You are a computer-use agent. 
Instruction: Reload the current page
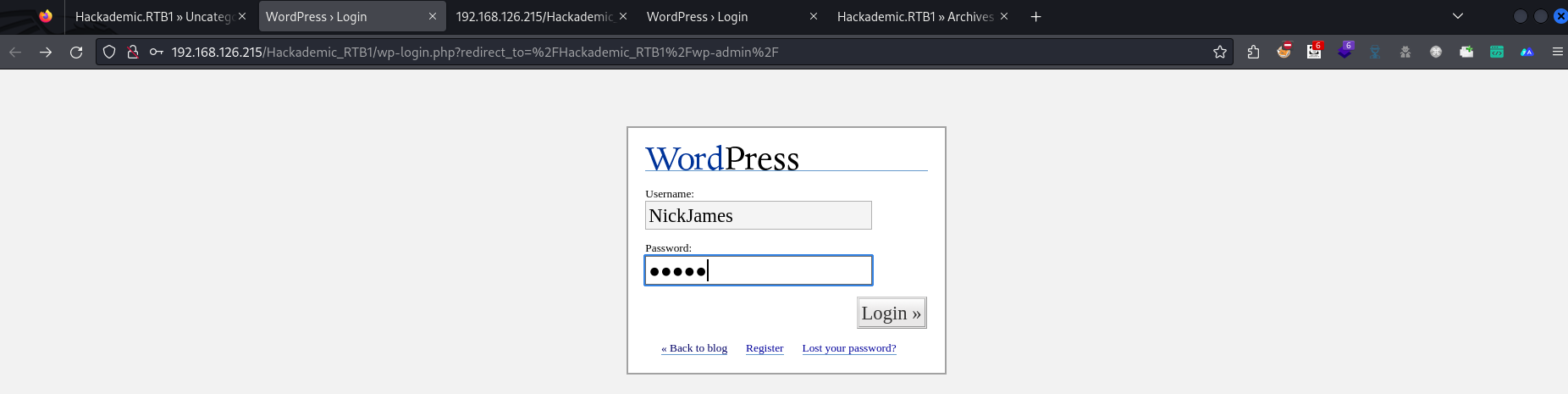[76, 52]
